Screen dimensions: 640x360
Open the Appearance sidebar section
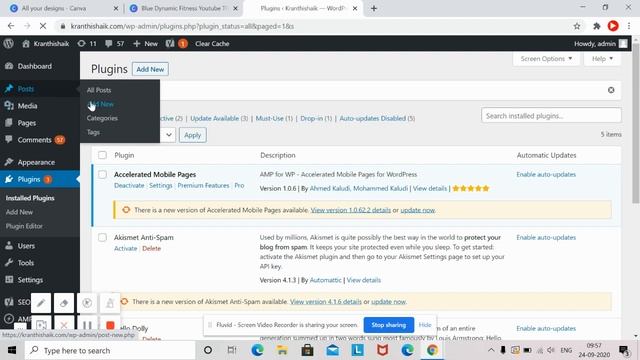tap(36, 162)
